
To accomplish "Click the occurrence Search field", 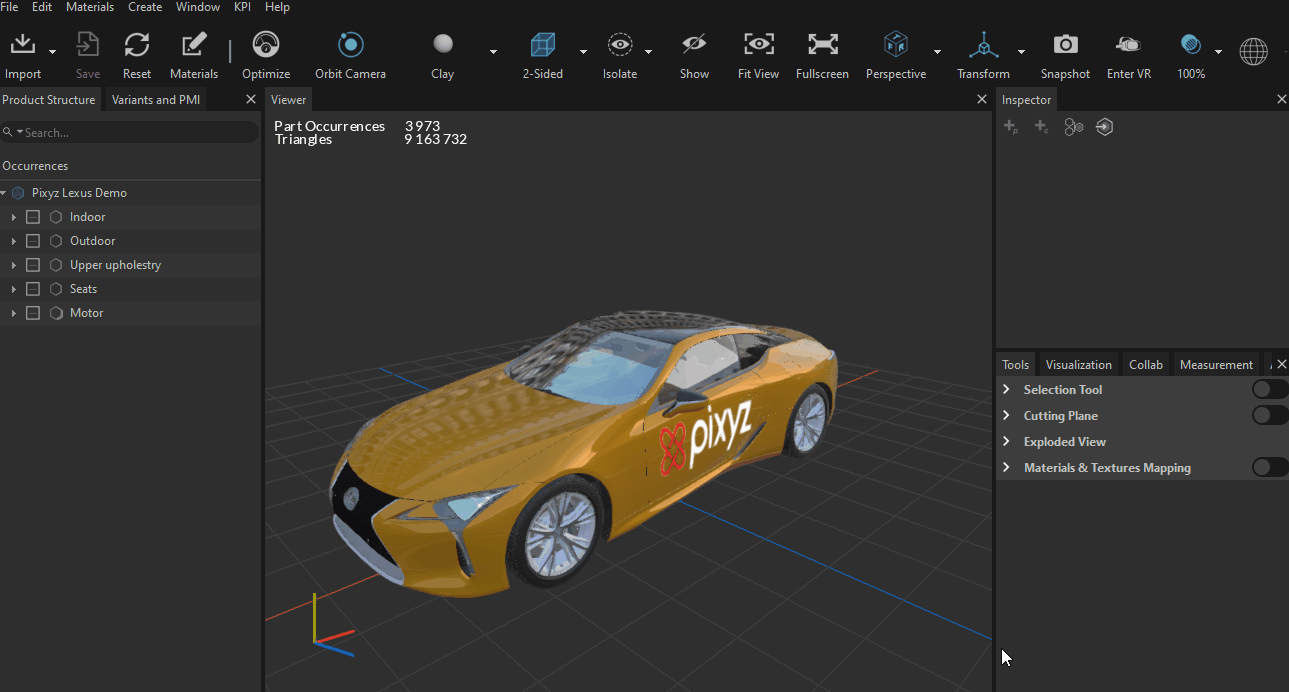I will pos(130,132).
